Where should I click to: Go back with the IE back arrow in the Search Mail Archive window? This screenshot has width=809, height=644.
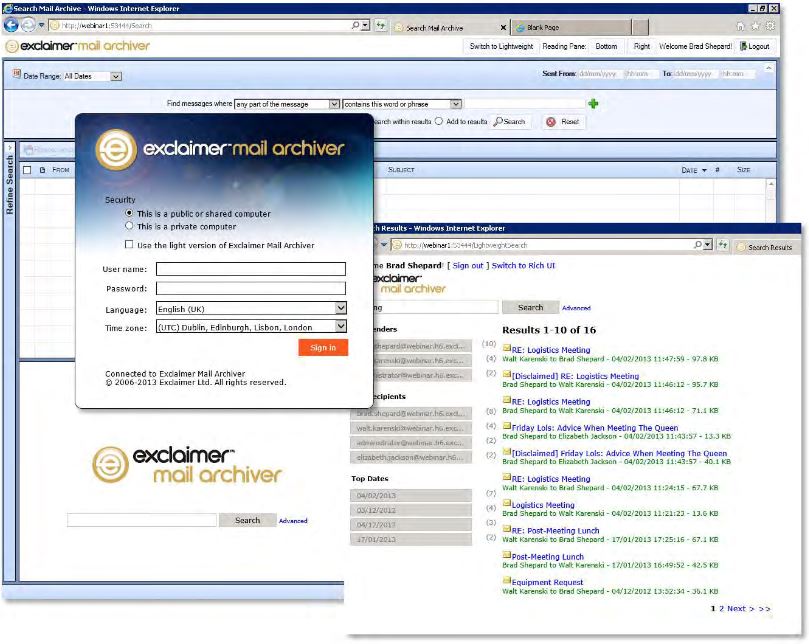click(11, 24)
